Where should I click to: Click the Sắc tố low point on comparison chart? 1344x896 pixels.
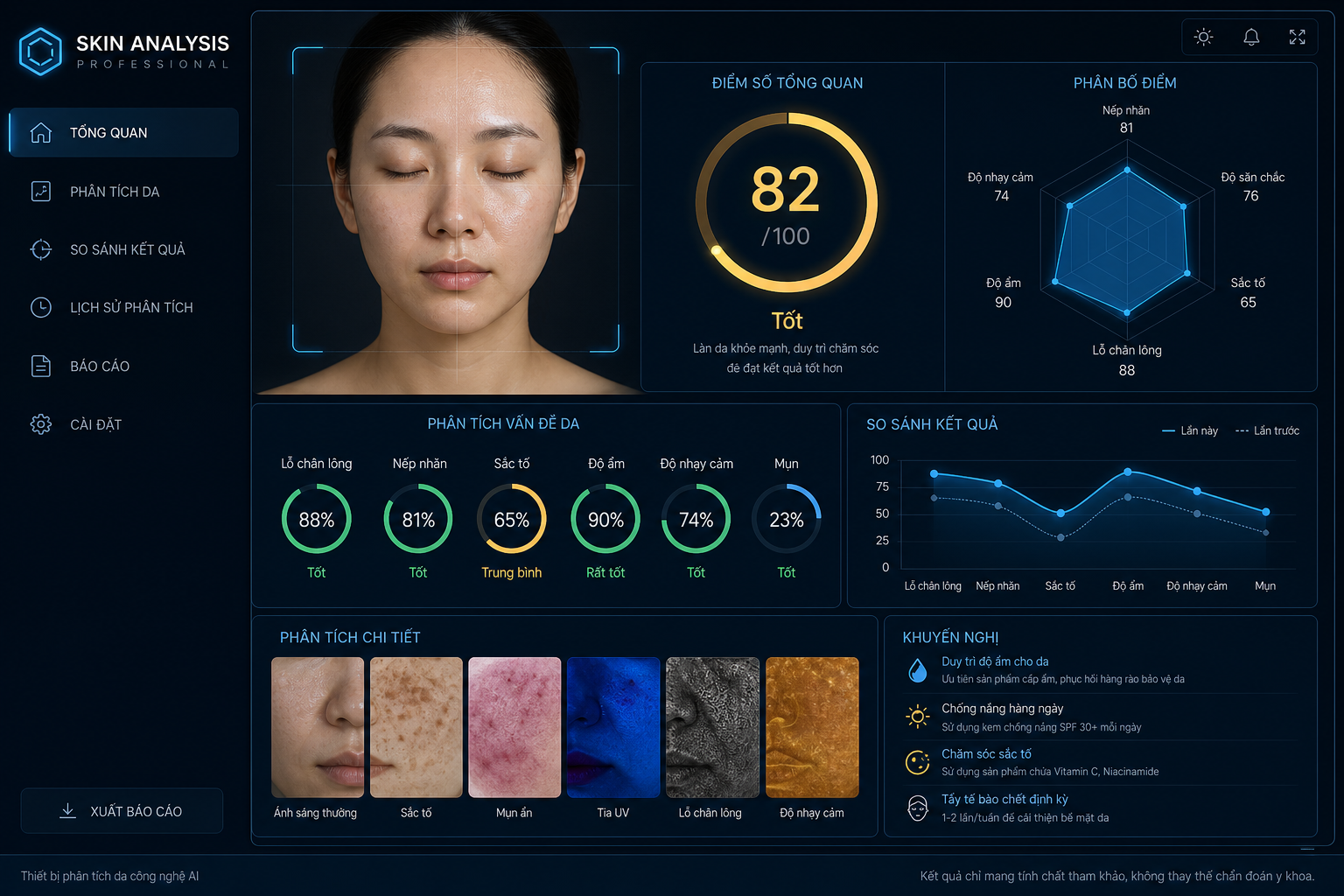(1060, 513)
